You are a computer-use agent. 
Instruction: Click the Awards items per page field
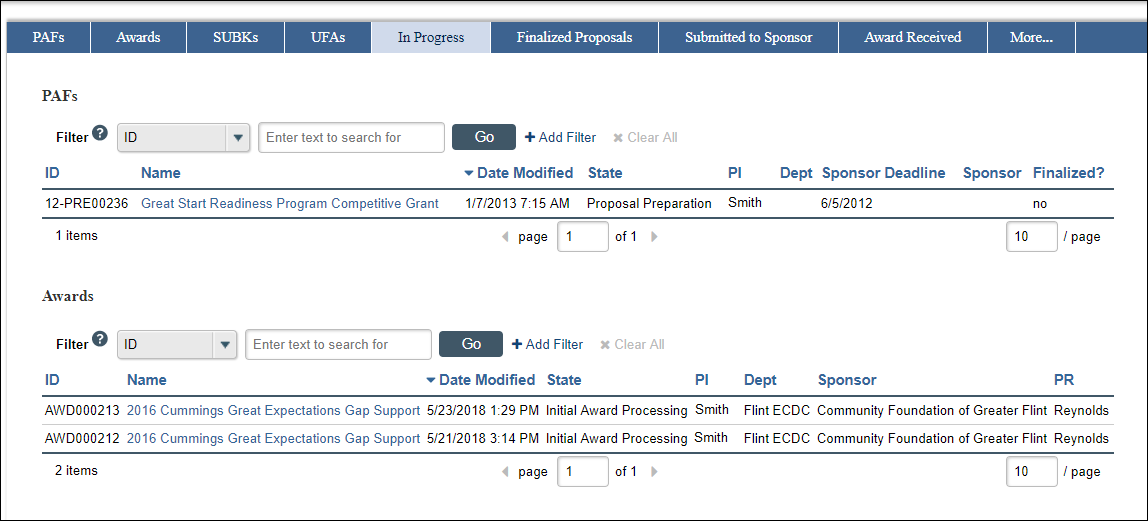[x=1032, y=472]
